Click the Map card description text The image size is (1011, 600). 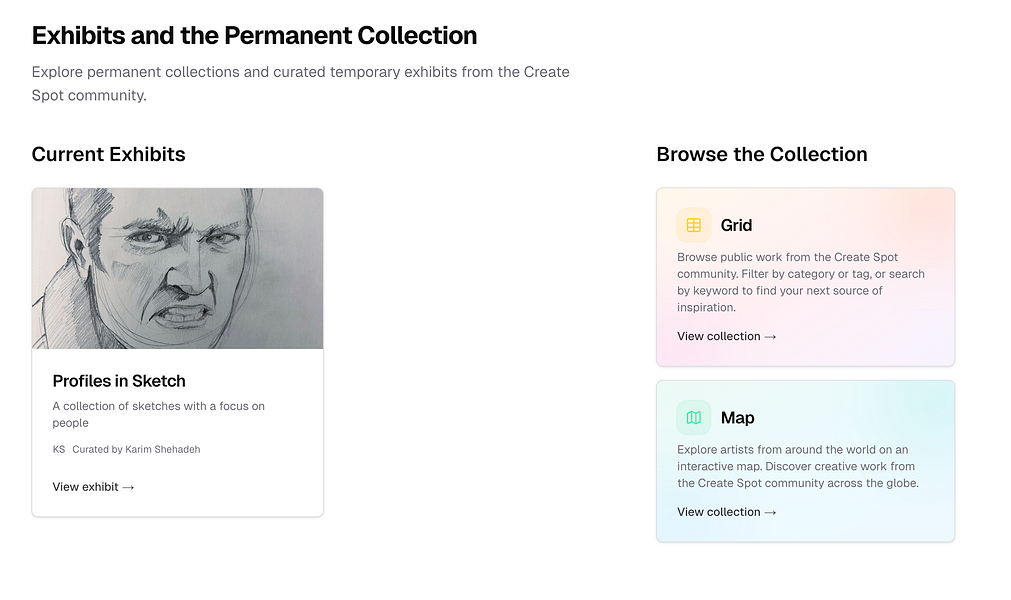click(x=797, y=466)
